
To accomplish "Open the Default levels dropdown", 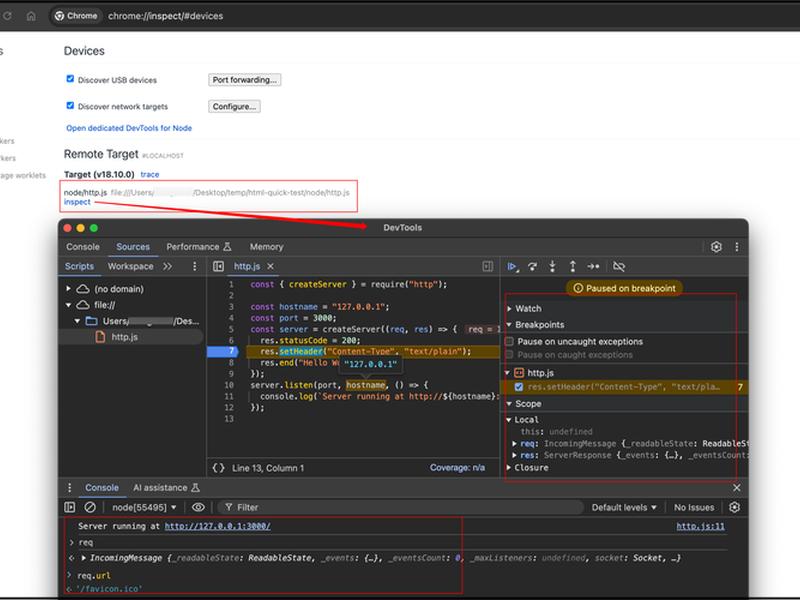I will [624, 507].
